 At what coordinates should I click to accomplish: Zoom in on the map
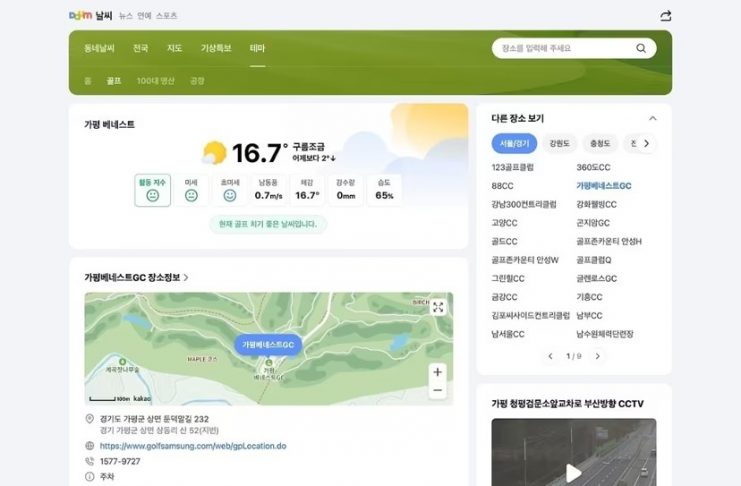click(x=438, y=372)
